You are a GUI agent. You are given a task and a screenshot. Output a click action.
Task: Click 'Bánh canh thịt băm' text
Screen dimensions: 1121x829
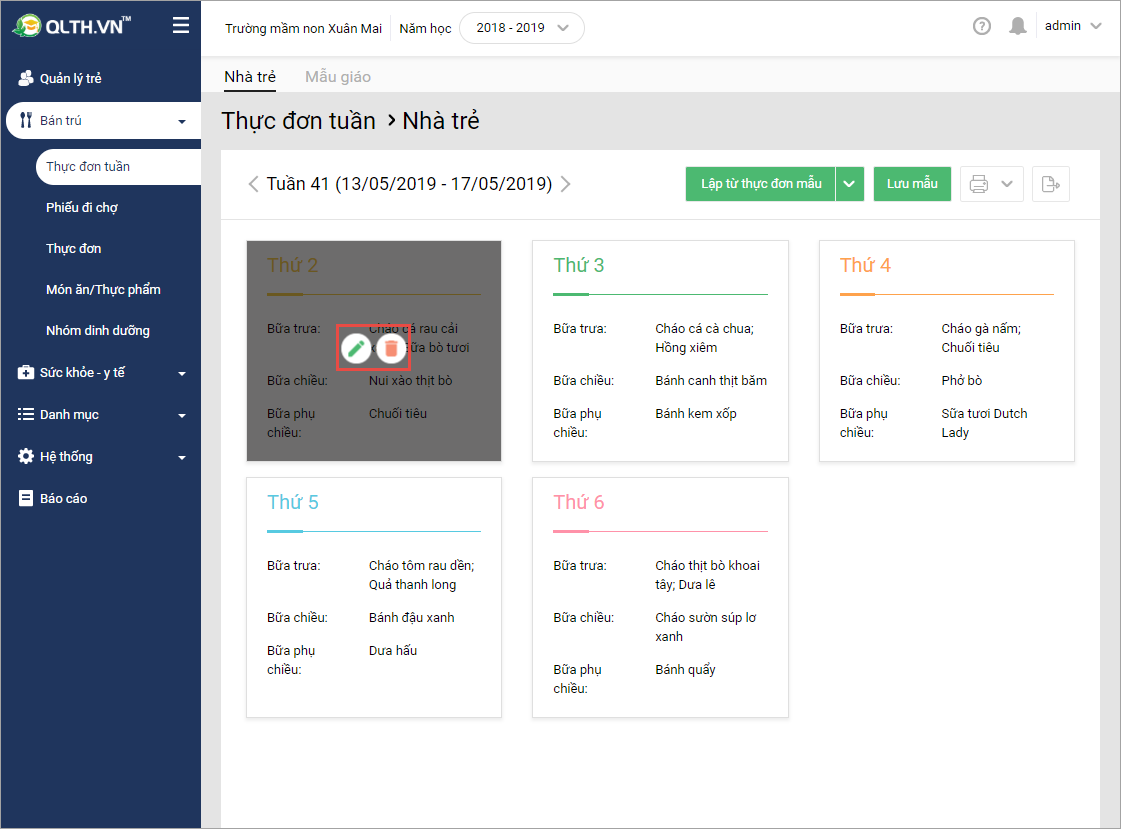pyautogui.click(x=711, y=381)
